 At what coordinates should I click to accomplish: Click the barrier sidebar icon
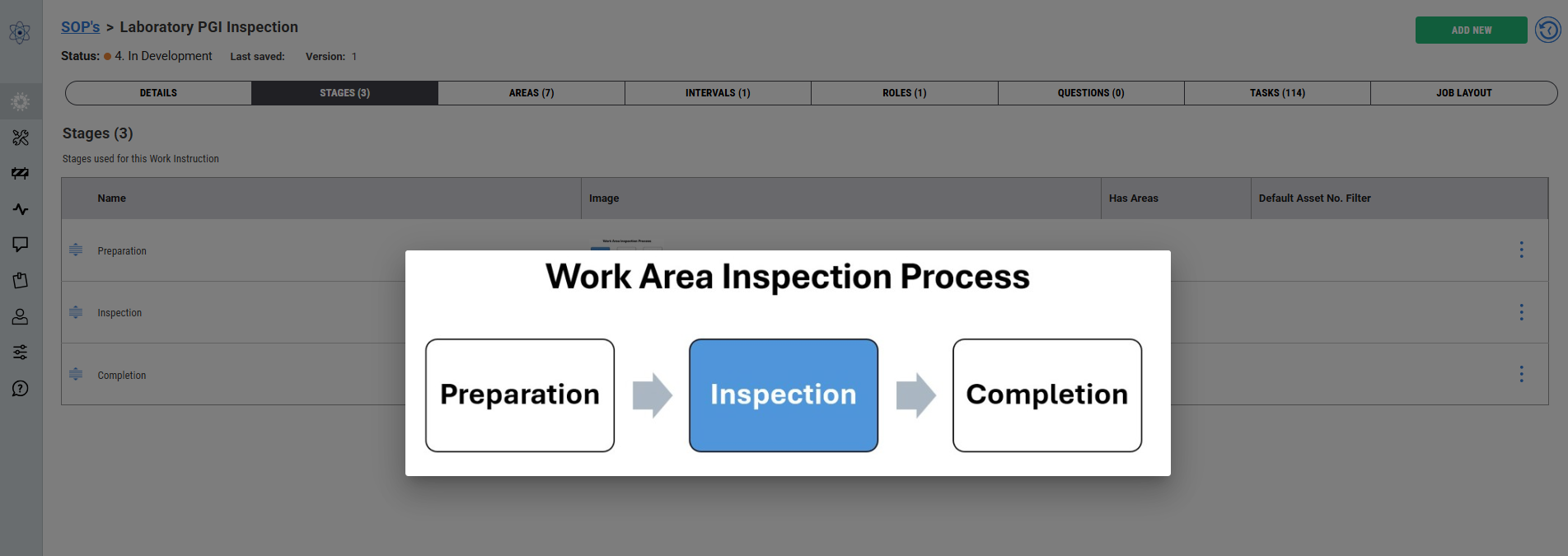pyautogui.click(x=21, y=173)
